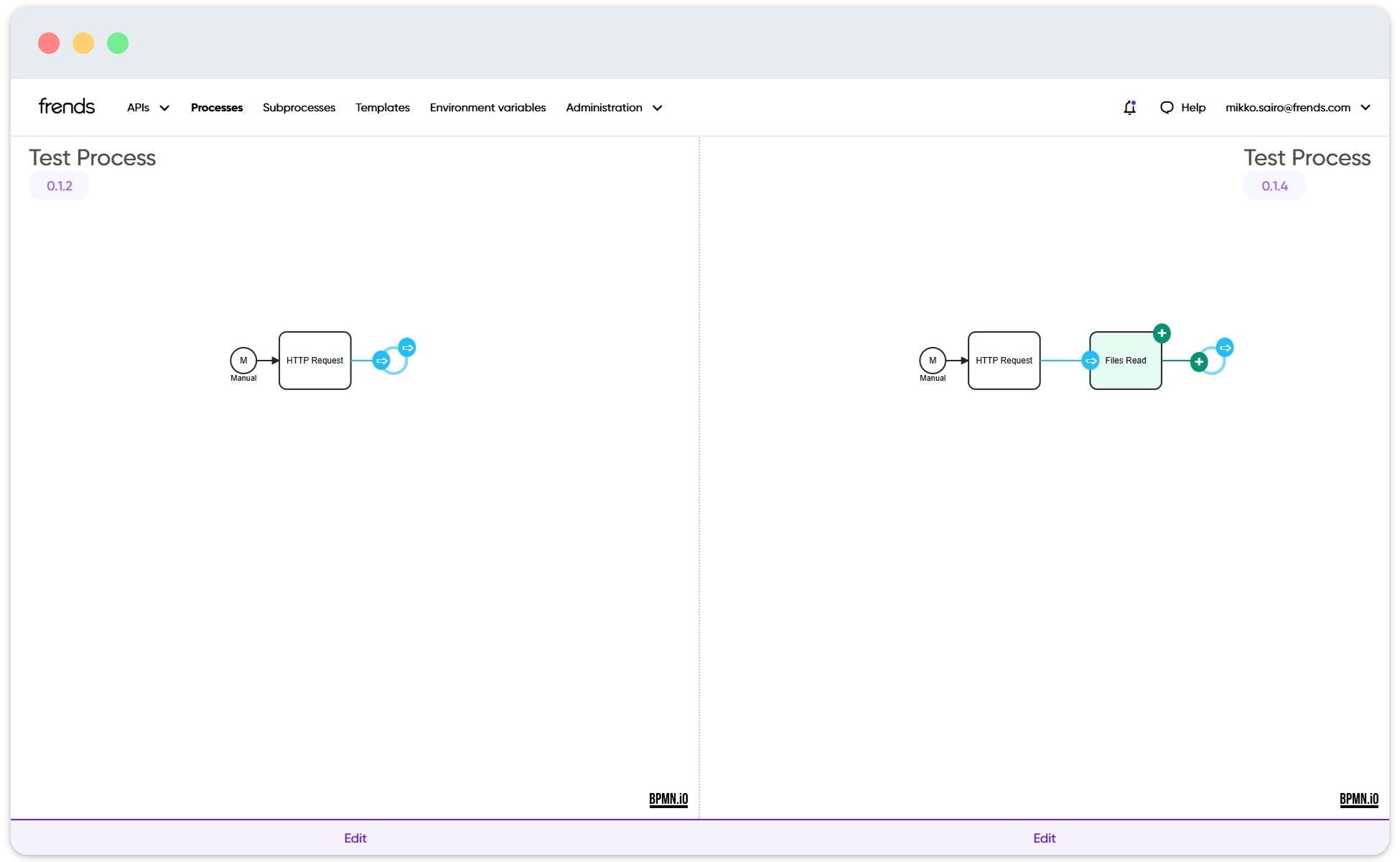Switch to the Subprocesses tab
This screenshot has height=862, width=1400.
tap(299, 107)
